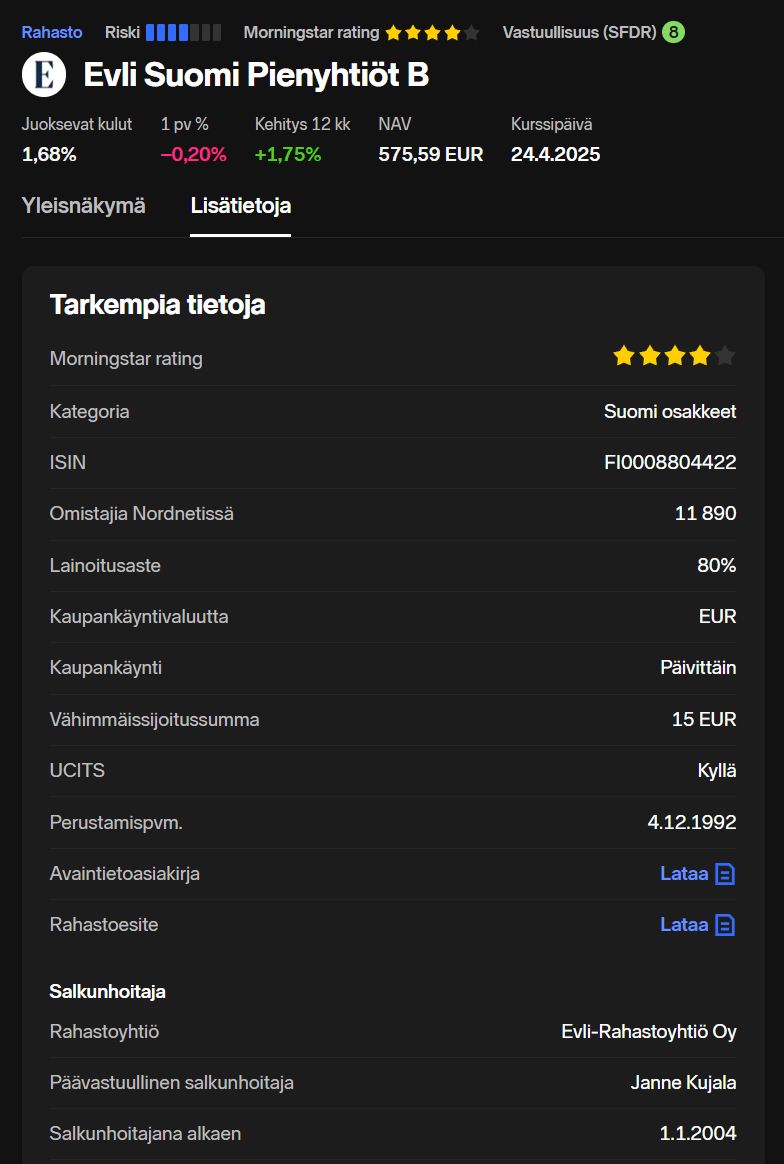Screen dimensions: 784x1164
Task: Click the document icon in the Avaintietoasiakirja row
Action: [725, 874]
